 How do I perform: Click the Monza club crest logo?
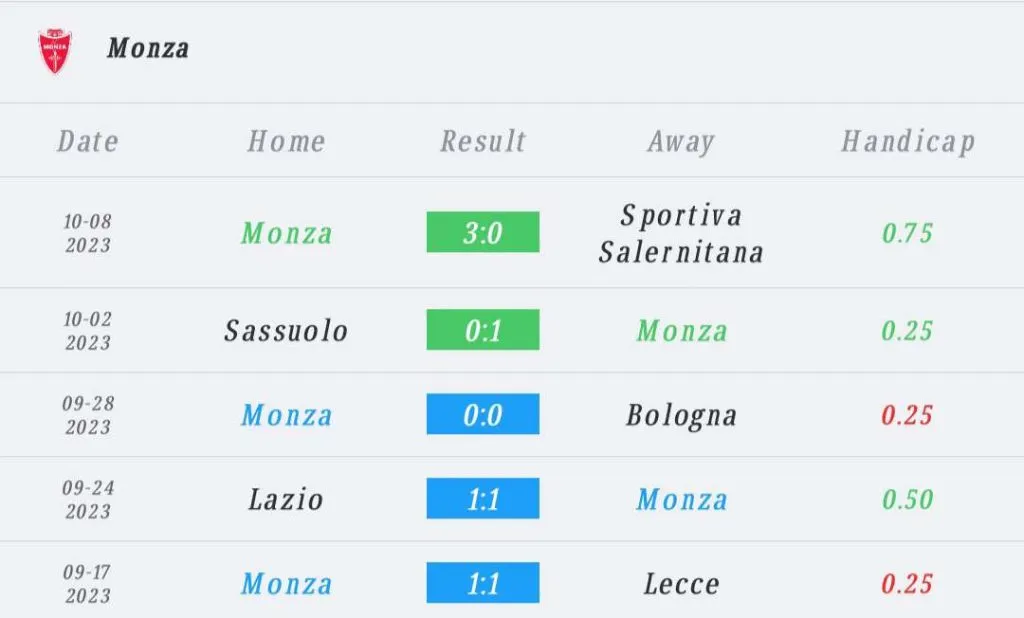click(x=55, y=51)
